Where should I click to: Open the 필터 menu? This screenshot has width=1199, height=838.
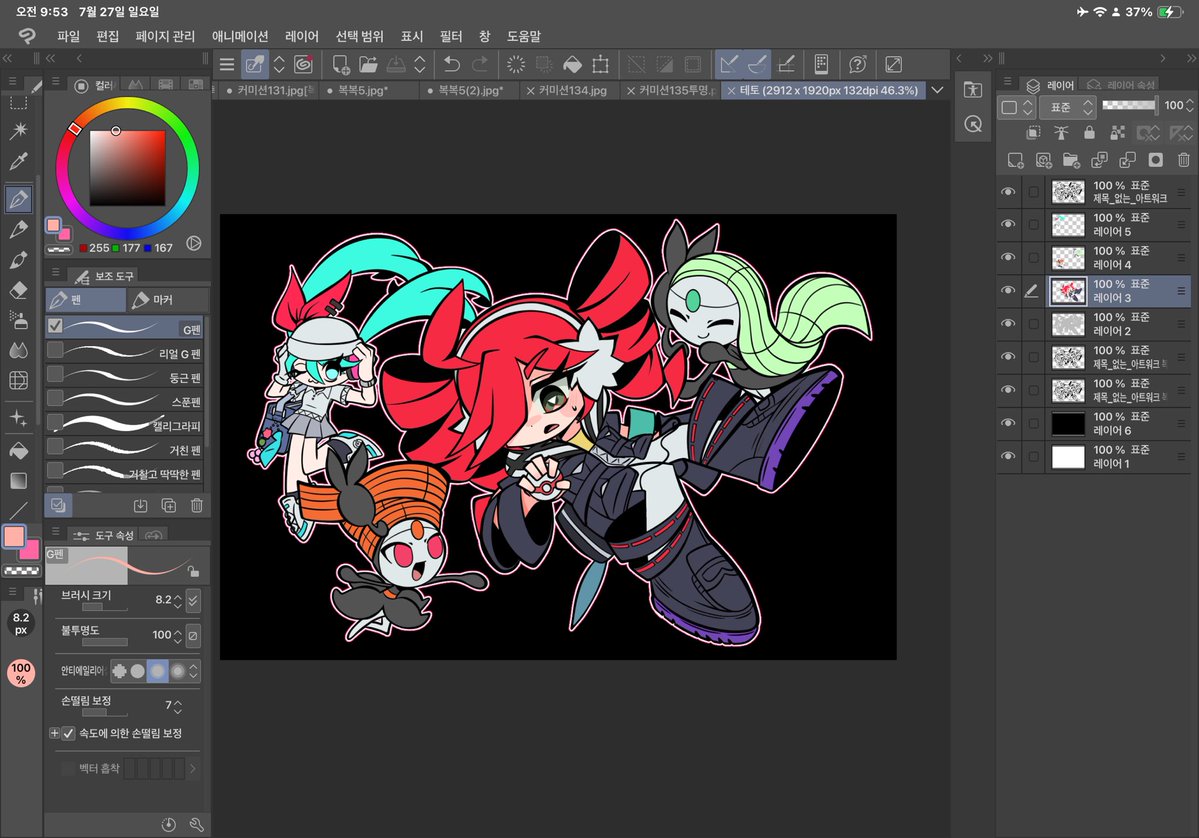(x=450, y=36)
